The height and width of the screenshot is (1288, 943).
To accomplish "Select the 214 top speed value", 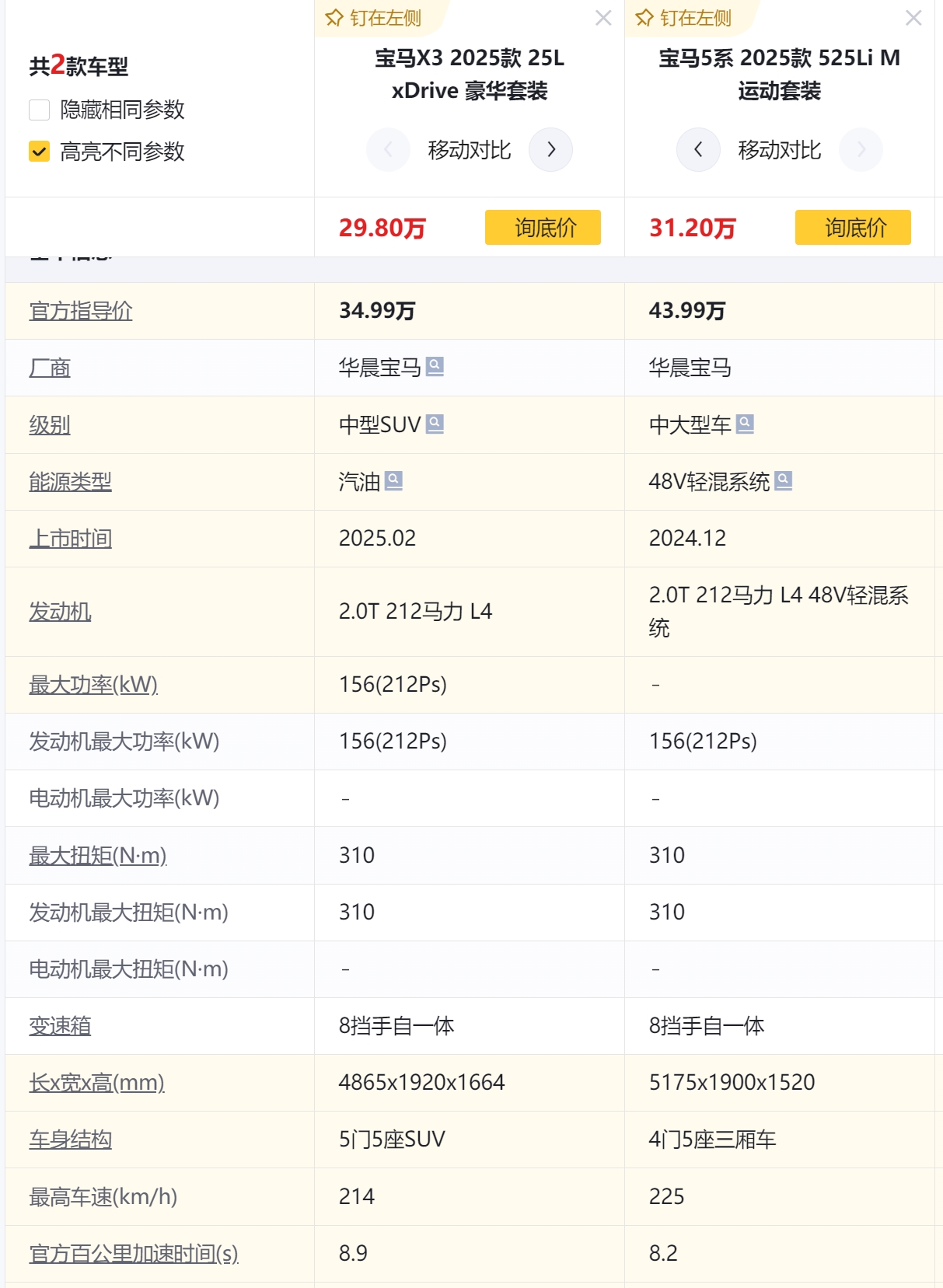I will point(357,1196).
